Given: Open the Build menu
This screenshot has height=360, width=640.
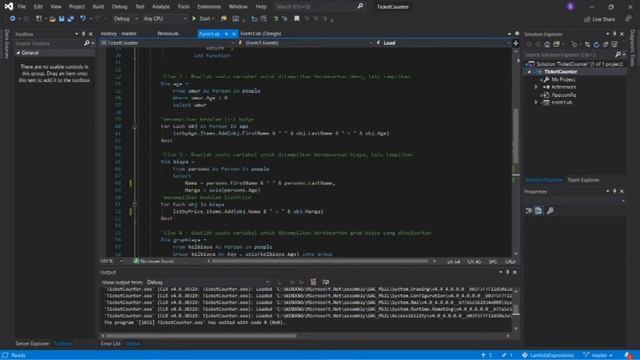Looking at the screenshot, I should tap(98, 7).
